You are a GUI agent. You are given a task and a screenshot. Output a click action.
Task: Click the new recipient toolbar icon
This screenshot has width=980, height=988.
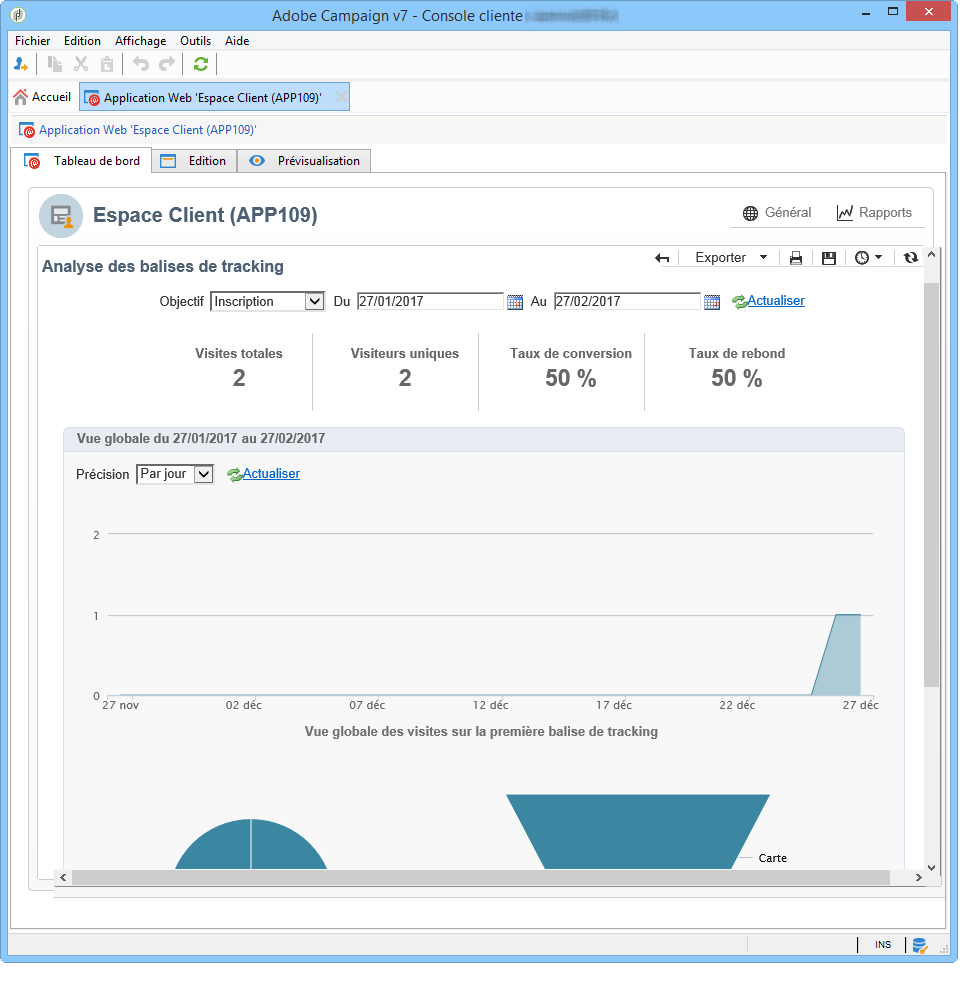point(21,64)
